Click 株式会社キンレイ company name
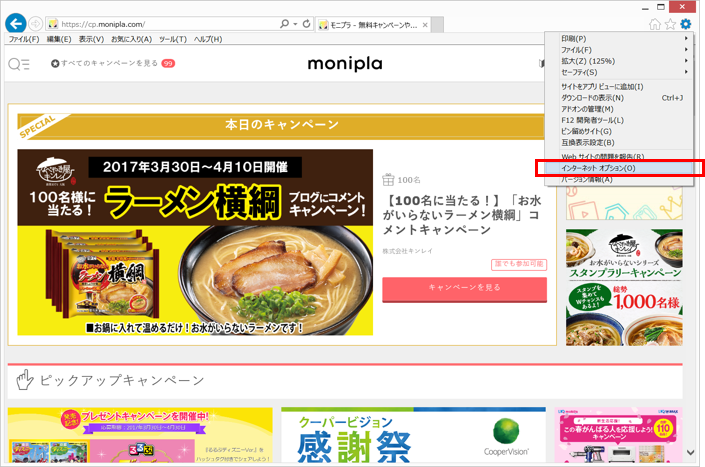 click(407, 251)
